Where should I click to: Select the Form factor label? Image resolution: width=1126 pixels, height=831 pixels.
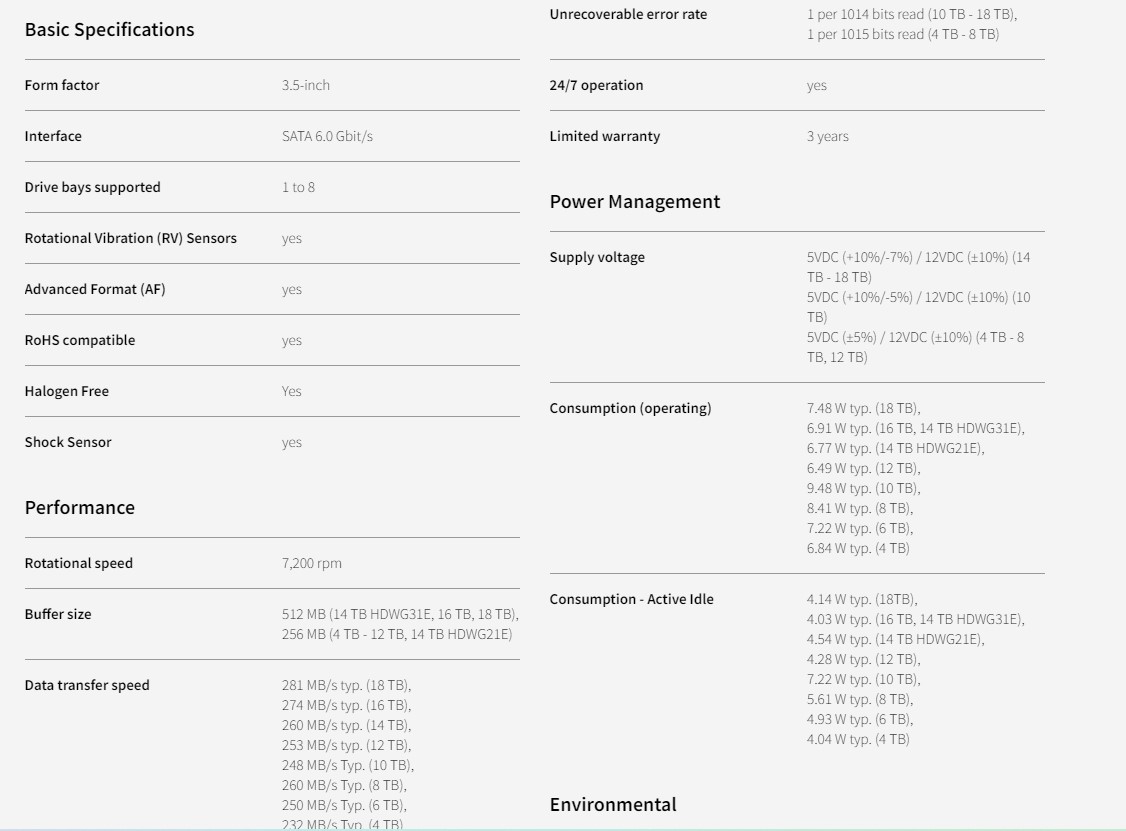[62, 85]
